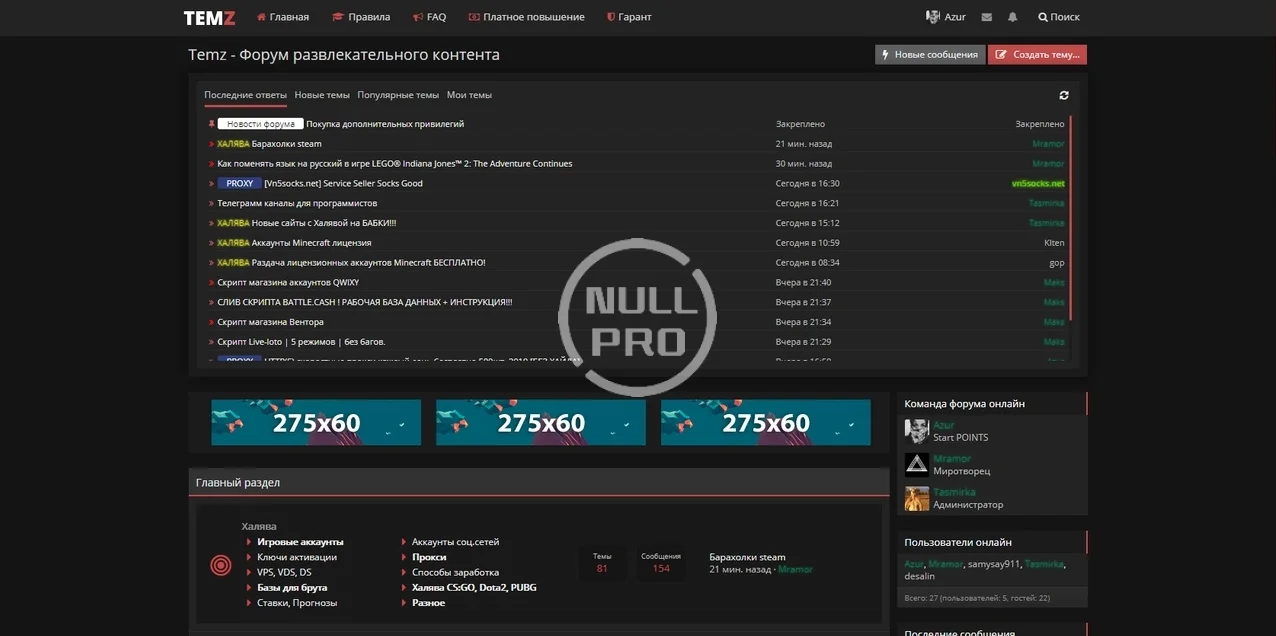Click samysay911 in users online
Viewport: 1276px width, 636px height.
pyautogui.click(x=994, y=564)
